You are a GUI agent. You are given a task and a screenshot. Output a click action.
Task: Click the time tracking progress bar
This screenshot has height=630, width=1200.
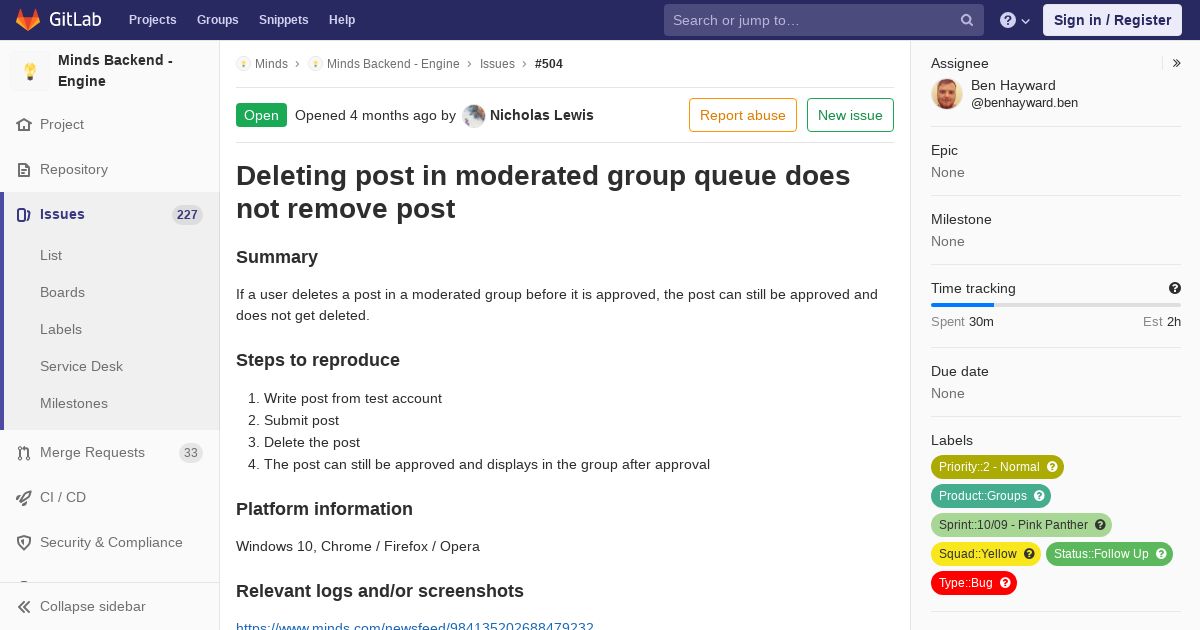click(1056, 305)
